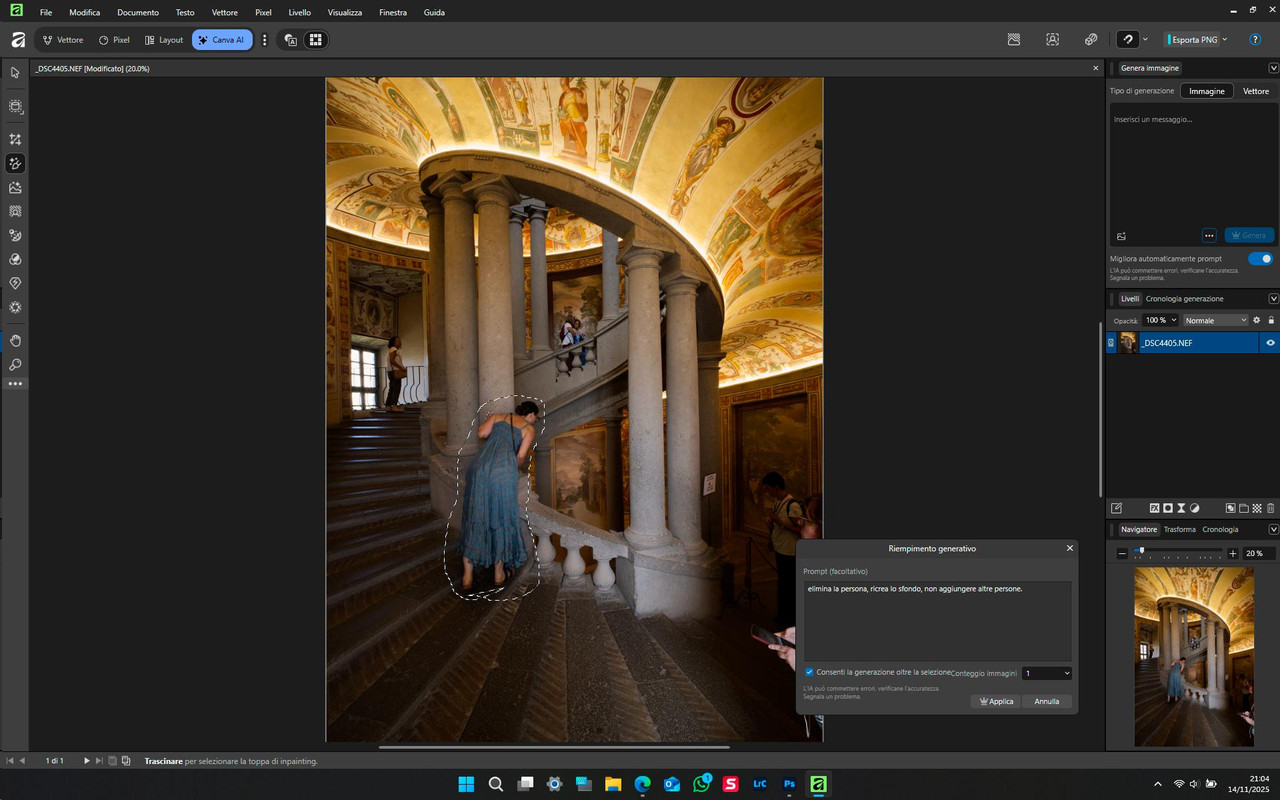Open the blue help question mark icon
The height and width of the screenshot is (800, 1280).
point(1255,40)
